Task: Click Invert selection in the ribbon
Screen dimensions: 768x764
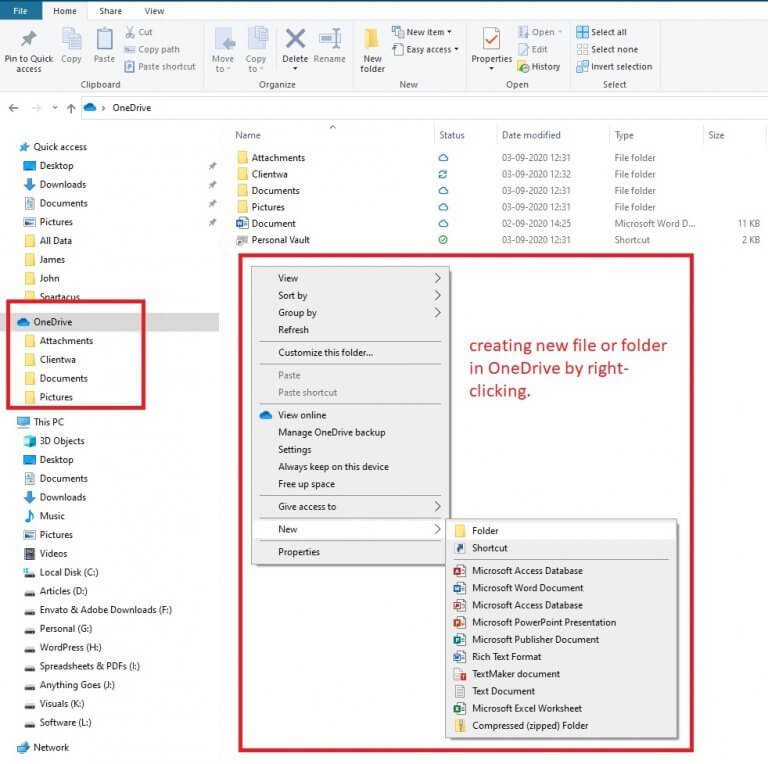Action: point(614,67)
